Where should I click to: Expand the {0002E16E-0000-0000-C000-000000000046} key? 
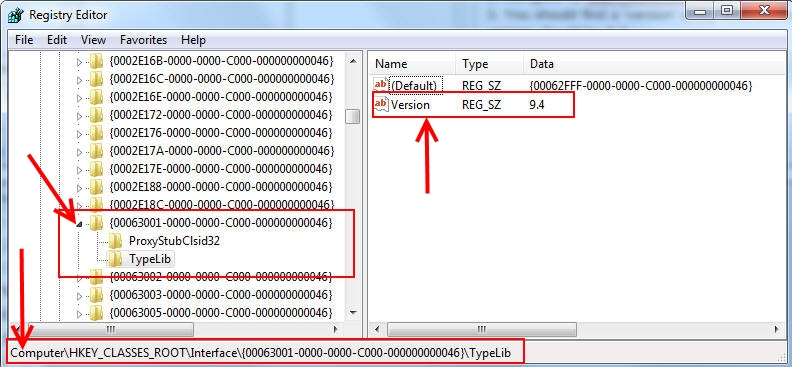[79, 98]
